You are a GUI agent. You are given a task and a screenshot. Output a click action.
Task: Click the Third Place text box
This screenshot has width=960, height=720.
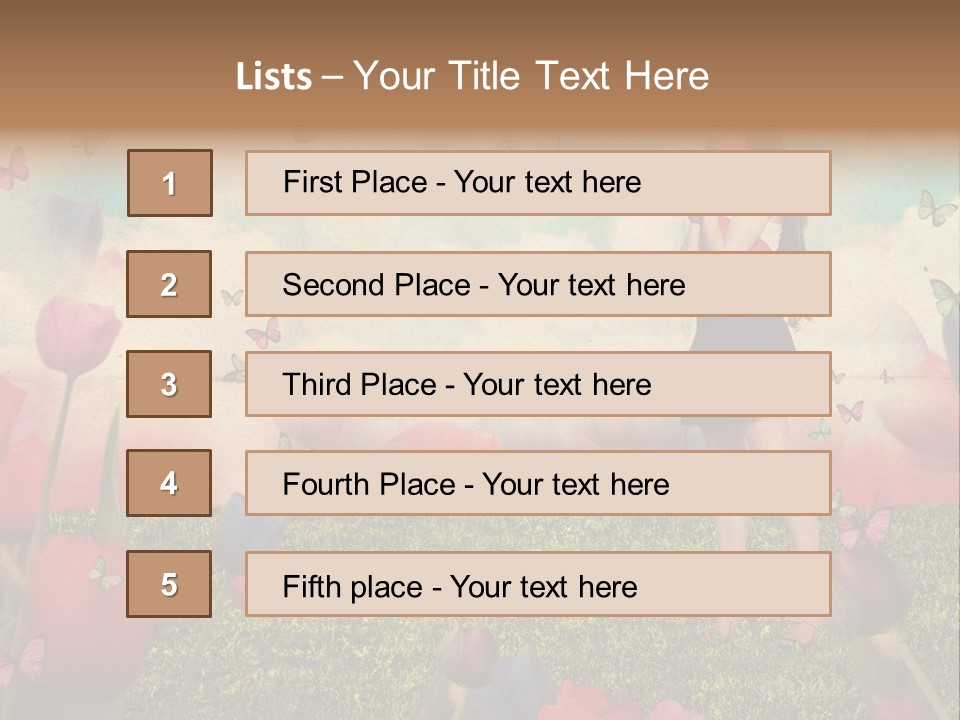pos(538,384)
